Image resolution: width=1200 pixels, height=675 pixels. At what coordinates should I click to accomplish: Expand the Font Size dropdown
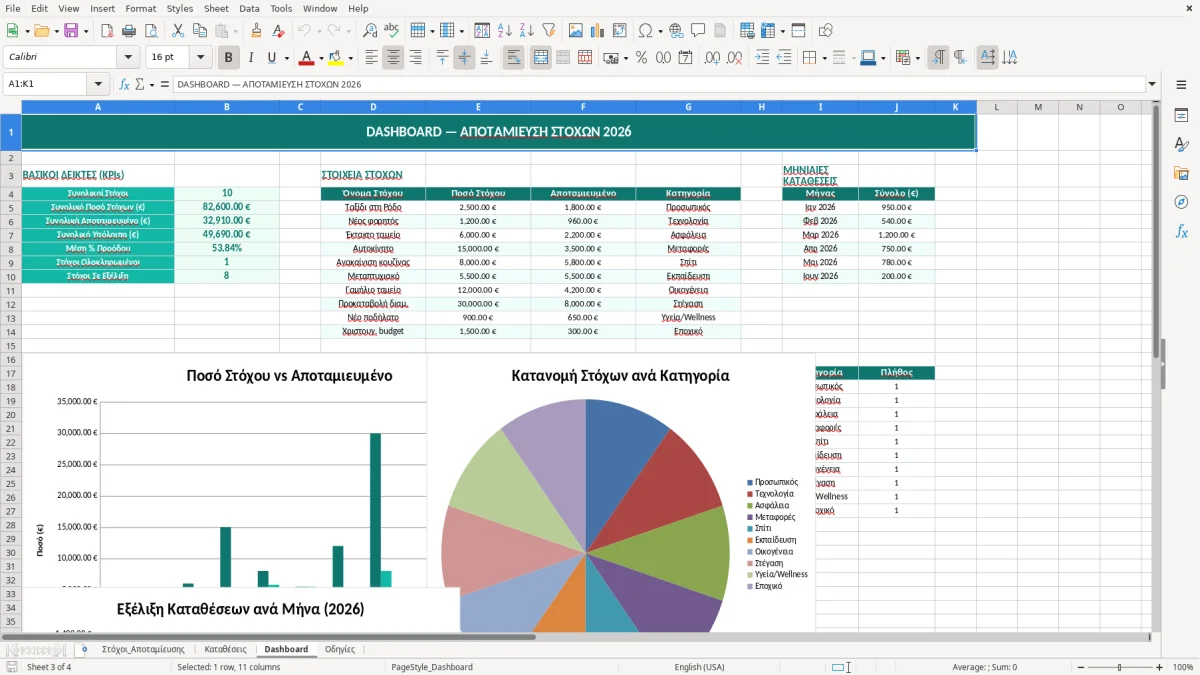(x=200, y=58)
